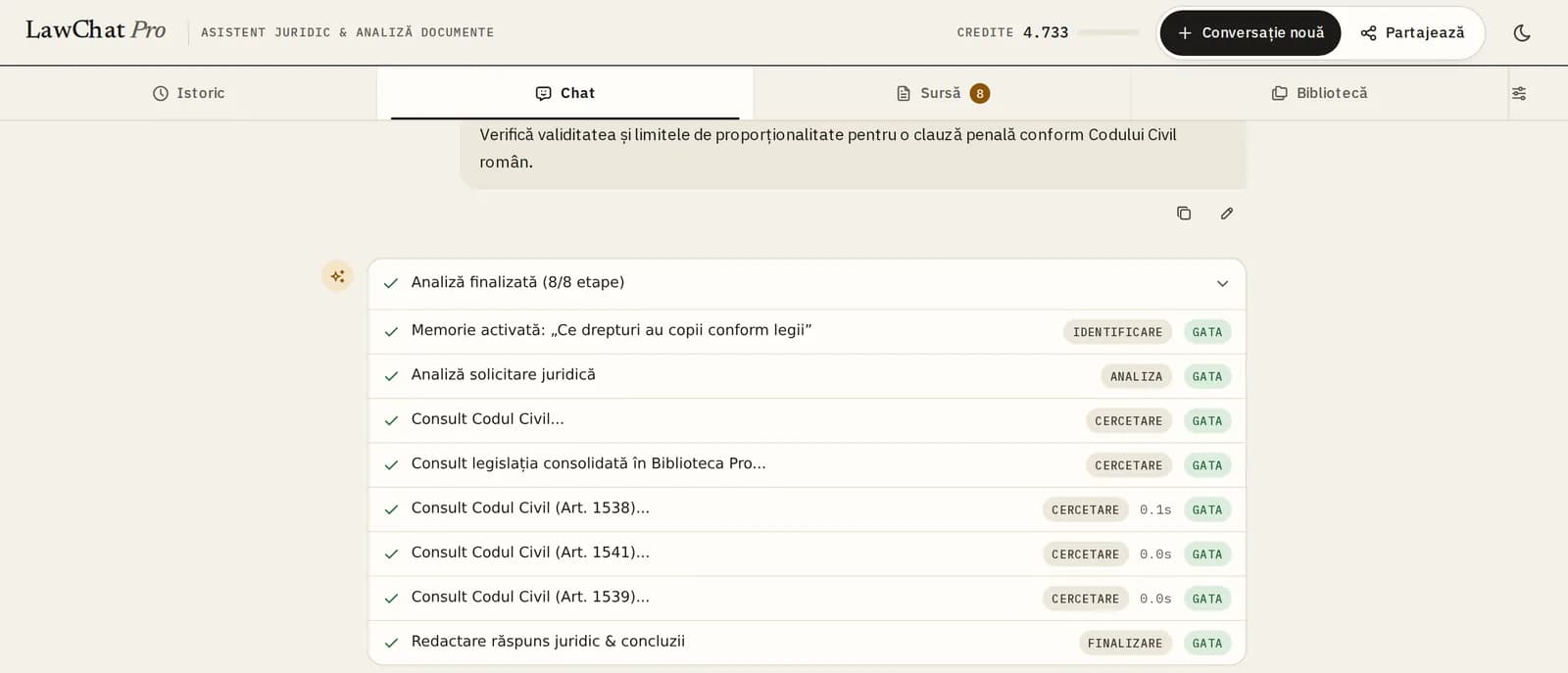
Task: Click CERCETARE tag on Art. 1538 row
Action: coord(1085,509)
